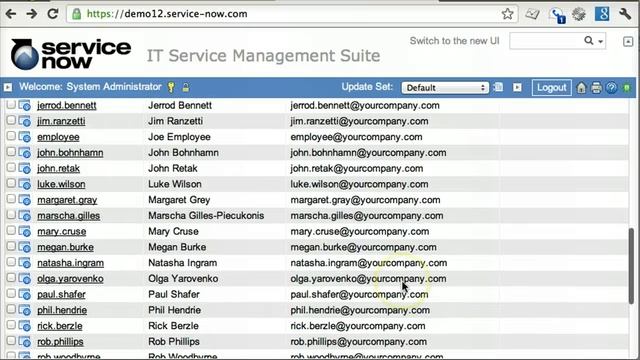Check the box for employee row

click(11, 136)
